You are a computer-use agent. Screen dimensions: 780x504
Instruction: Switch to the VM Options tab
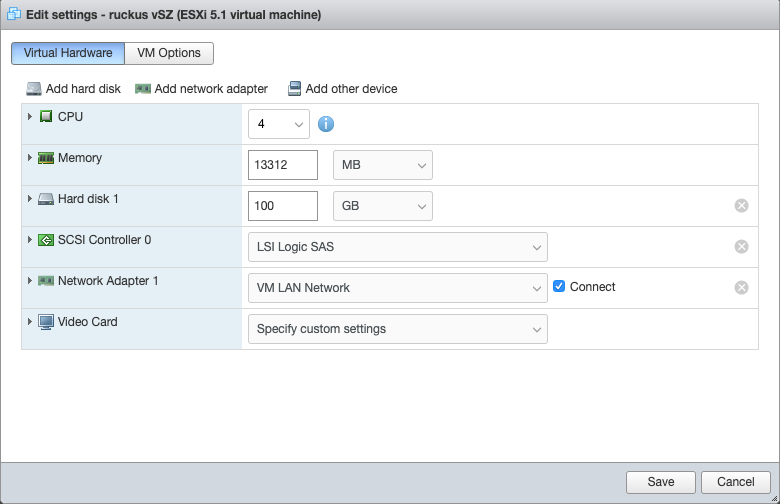[169, 53]
